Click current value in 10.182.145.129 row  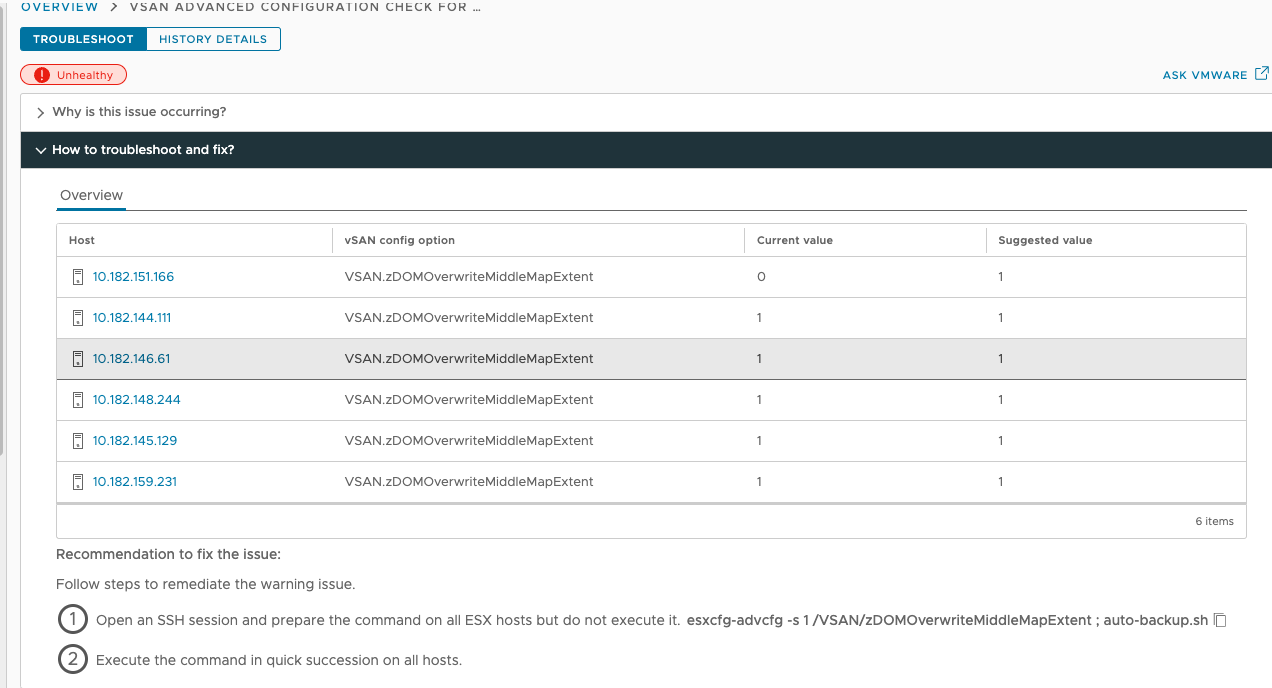[760, 441]
